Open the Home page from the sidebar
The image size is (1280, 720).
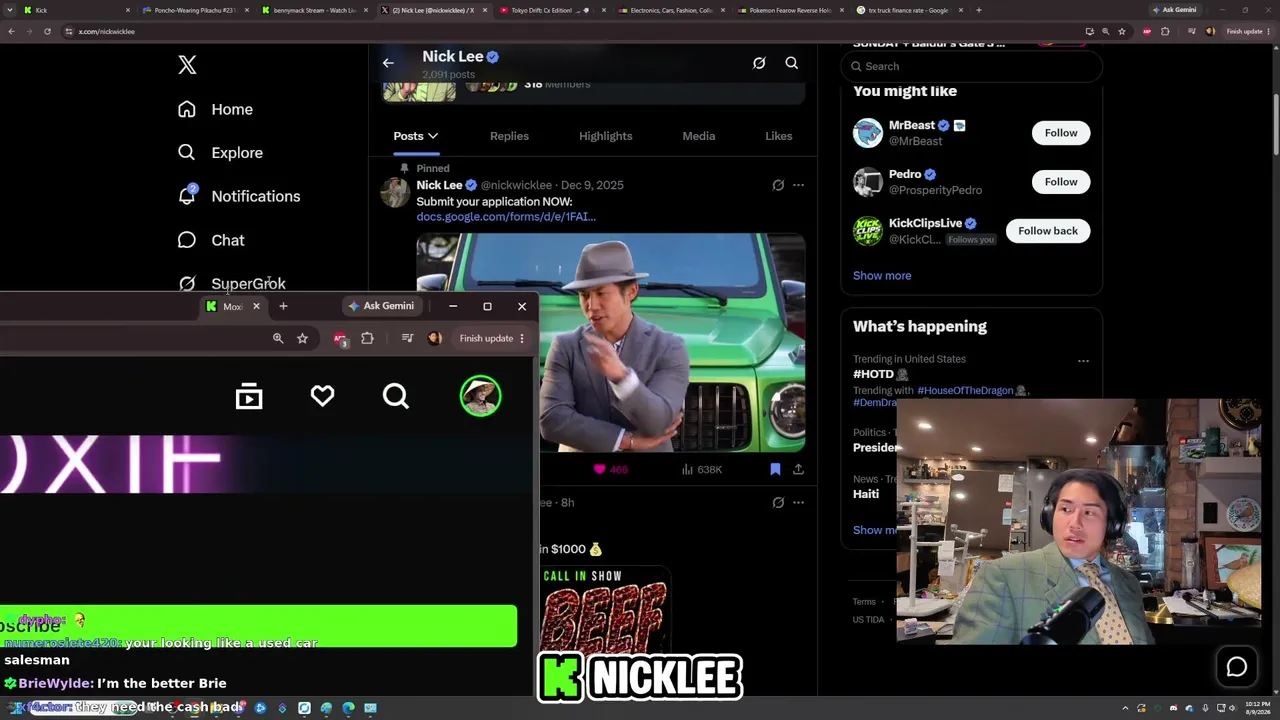[215, 109]
